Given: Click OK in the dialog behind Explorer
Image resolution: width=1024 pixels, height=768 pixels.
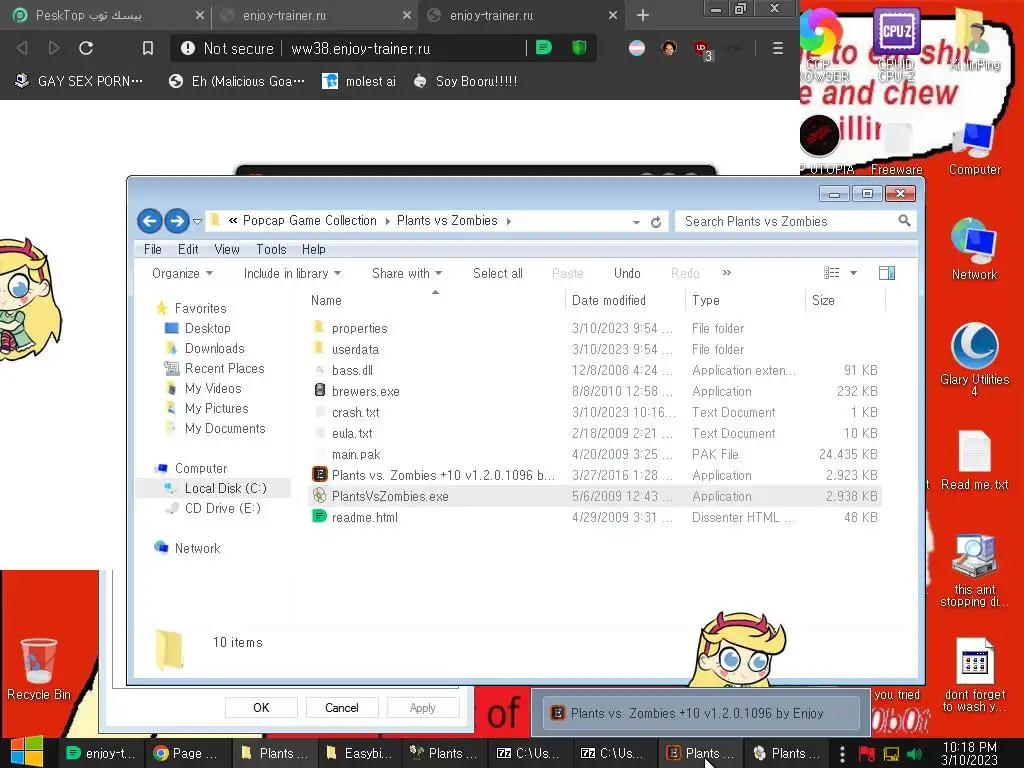Looking at the screenshot, I should pos(261,708).
